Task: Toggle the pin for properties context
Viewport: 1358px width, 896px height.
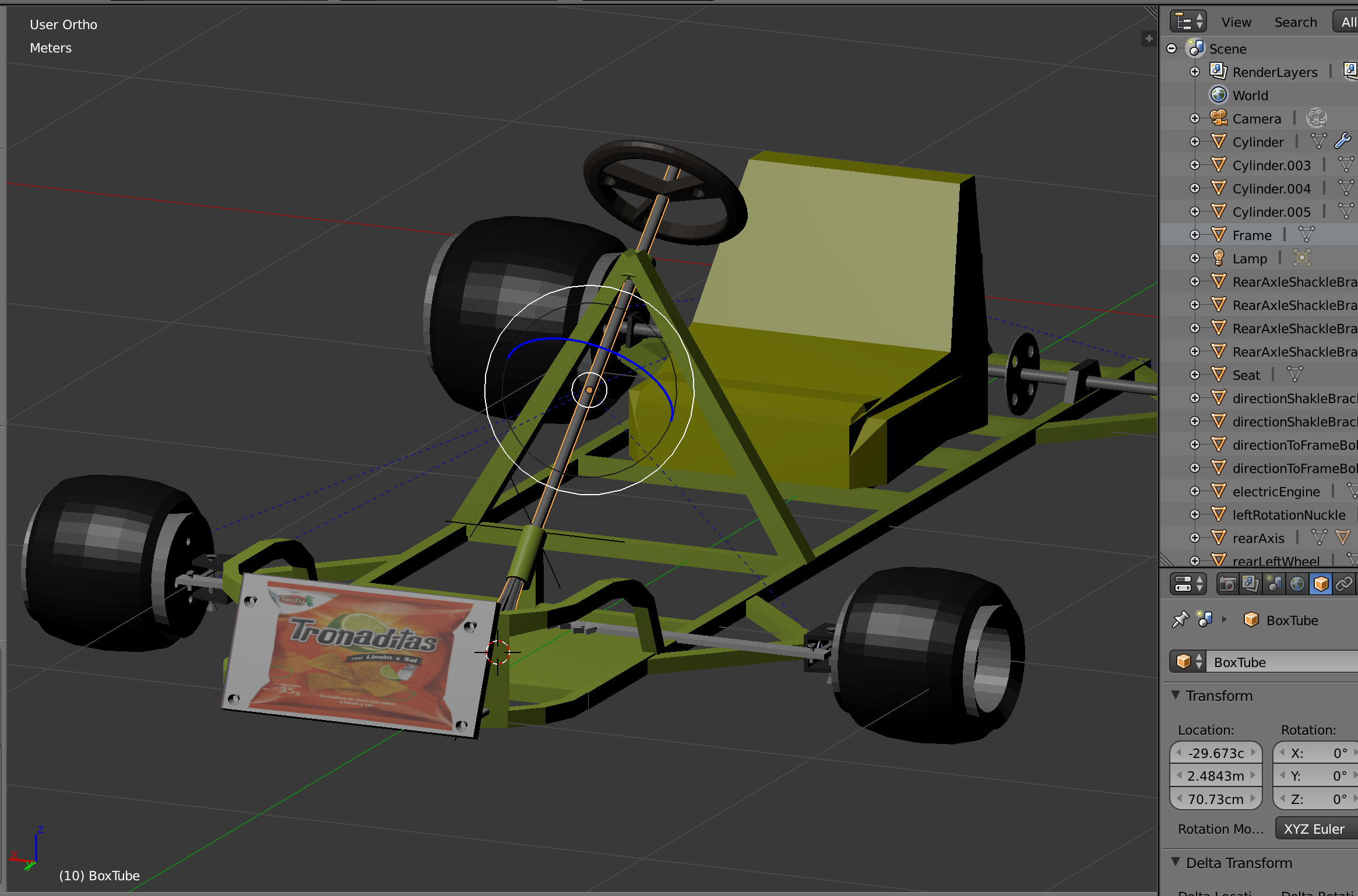Action: [1180, 620]
